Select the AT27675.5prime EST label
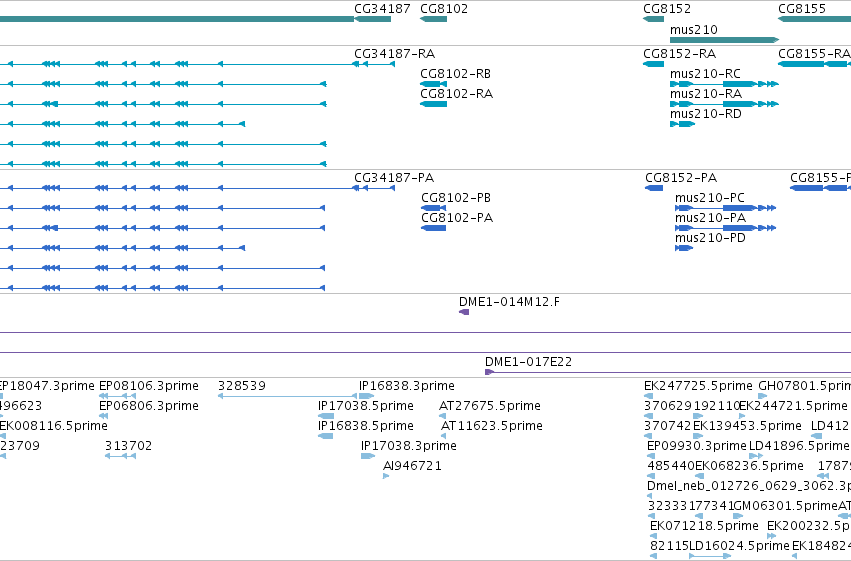Viewport: 851px width, 561px height. pyautogui.click(x=490, y=406)
